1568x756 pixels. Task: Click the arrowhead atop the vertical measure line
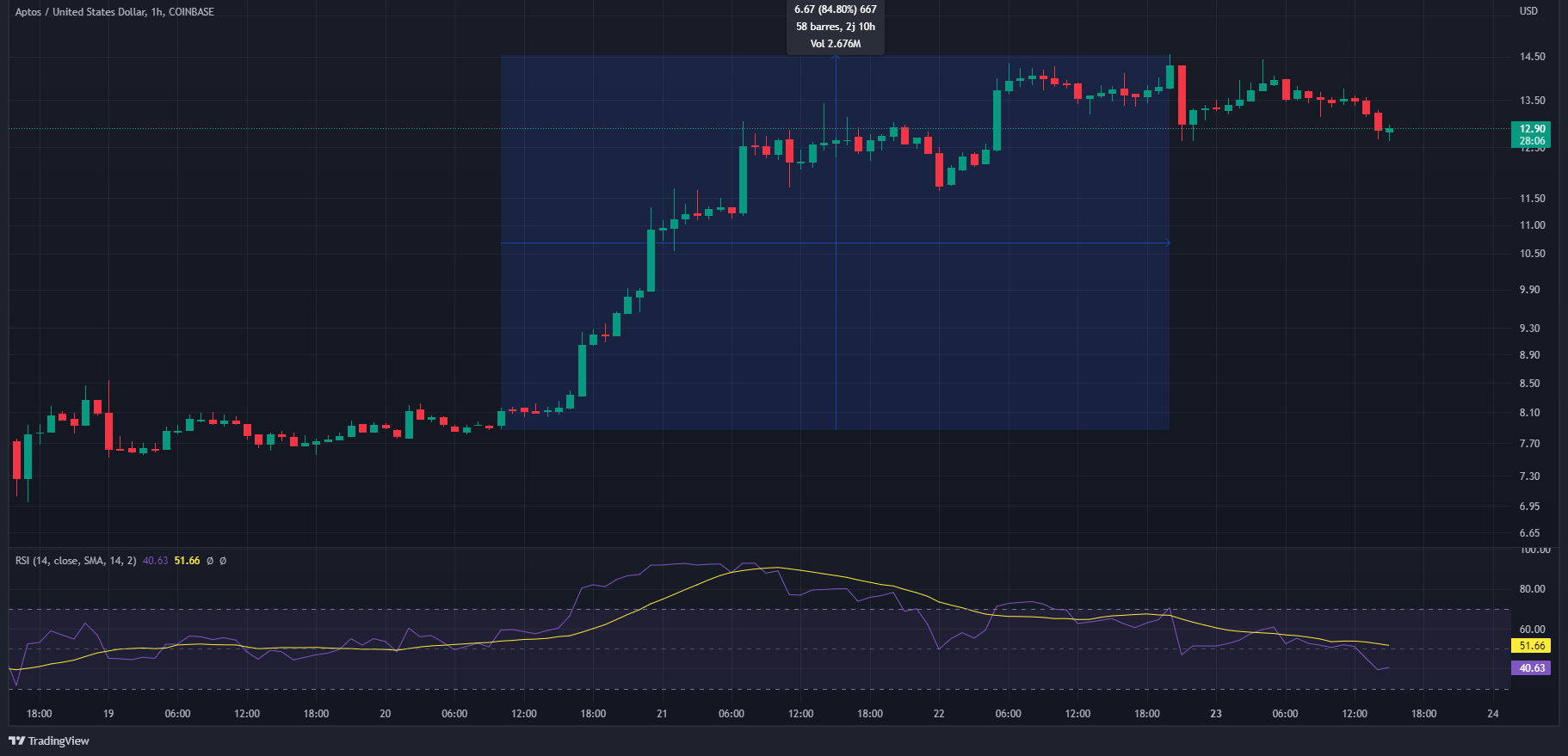click(x=836, y=58)
